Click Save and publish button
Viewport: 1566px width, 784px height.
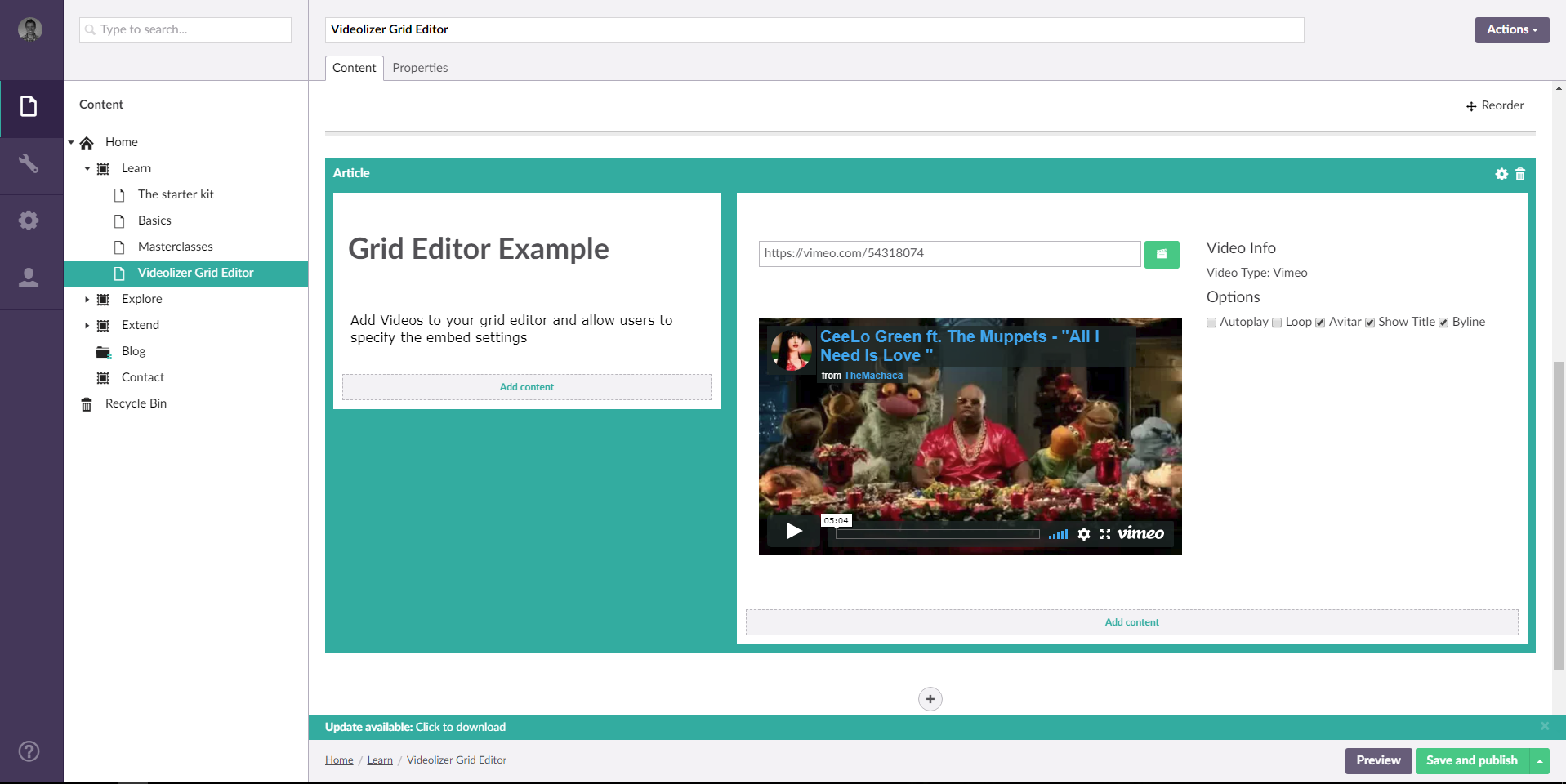(1472, 760)
